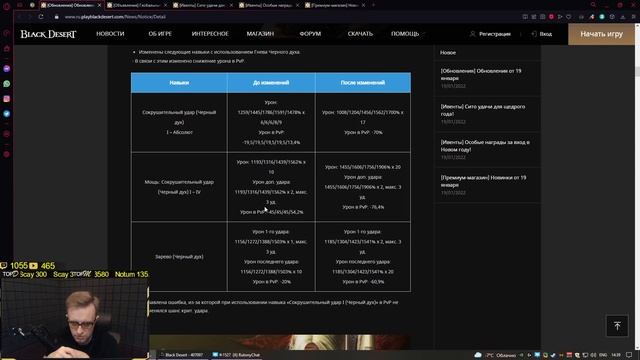Click the address bar URL field
Viewport: 640px width, 360px height.
tap(115, 17)
